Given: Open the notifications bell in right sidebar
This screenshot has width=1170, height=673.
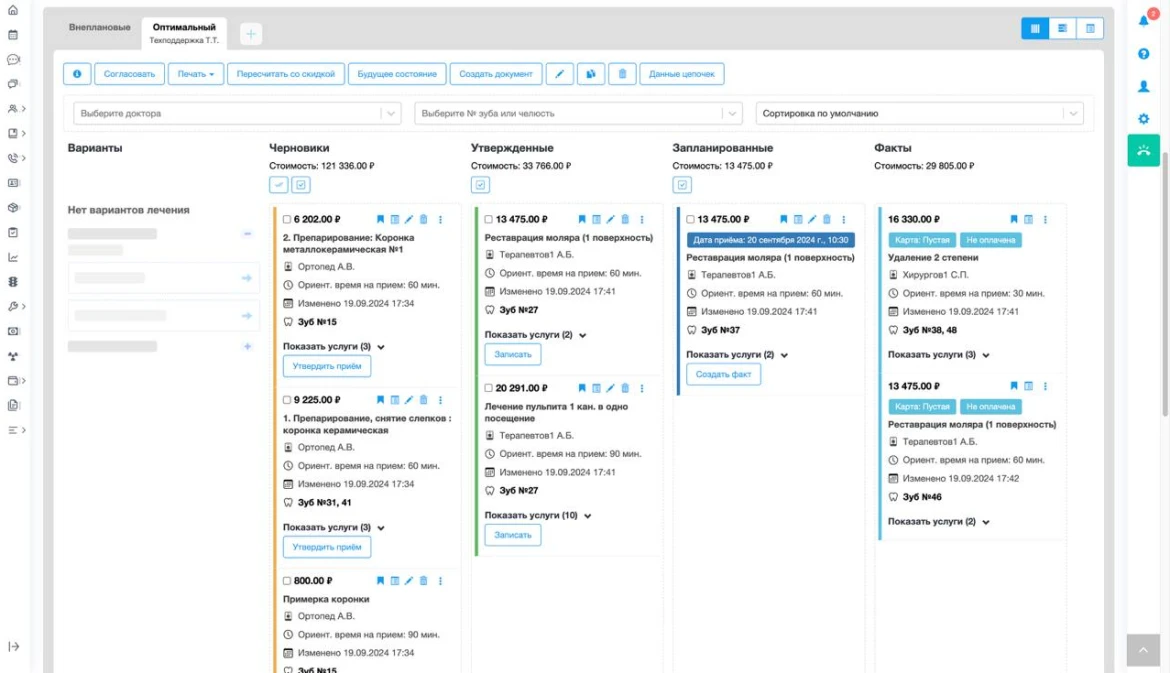Looking at the screenshot, I should point(1144,21).
